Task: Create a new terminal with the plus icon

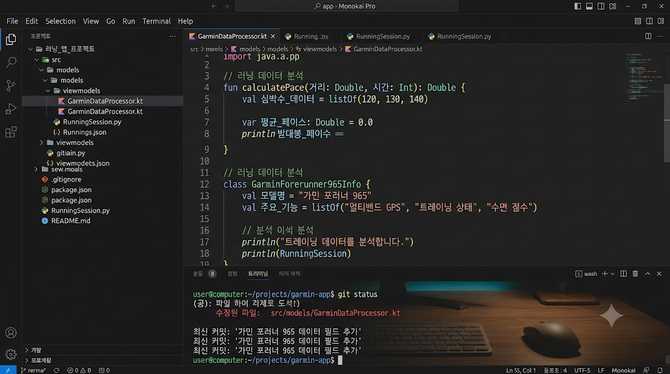Action: tap(605, 274)
